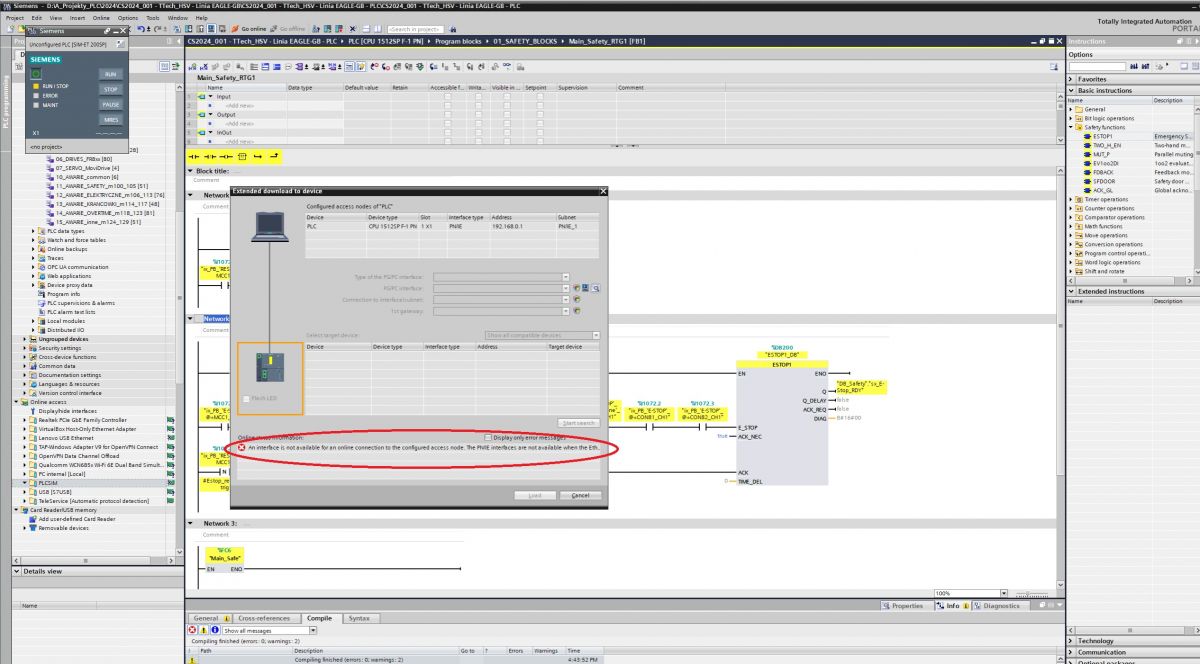Screen dimensions: 1200x664
Task: Click the power LED icon in PLCSIM panel
Action: click(x=36, y=75)
